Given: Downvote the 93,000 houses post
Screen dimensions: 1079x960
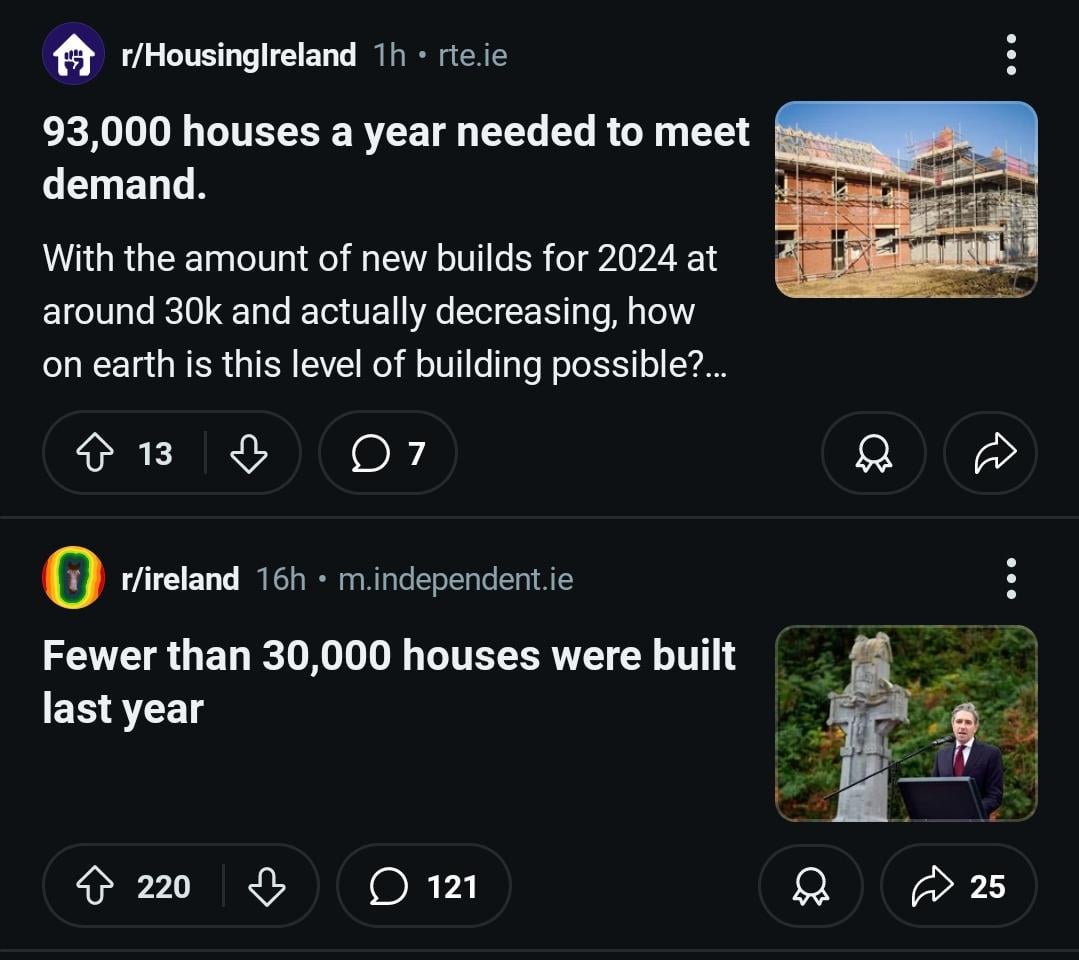Looking at the screenshot, I should tap(248, 453).
